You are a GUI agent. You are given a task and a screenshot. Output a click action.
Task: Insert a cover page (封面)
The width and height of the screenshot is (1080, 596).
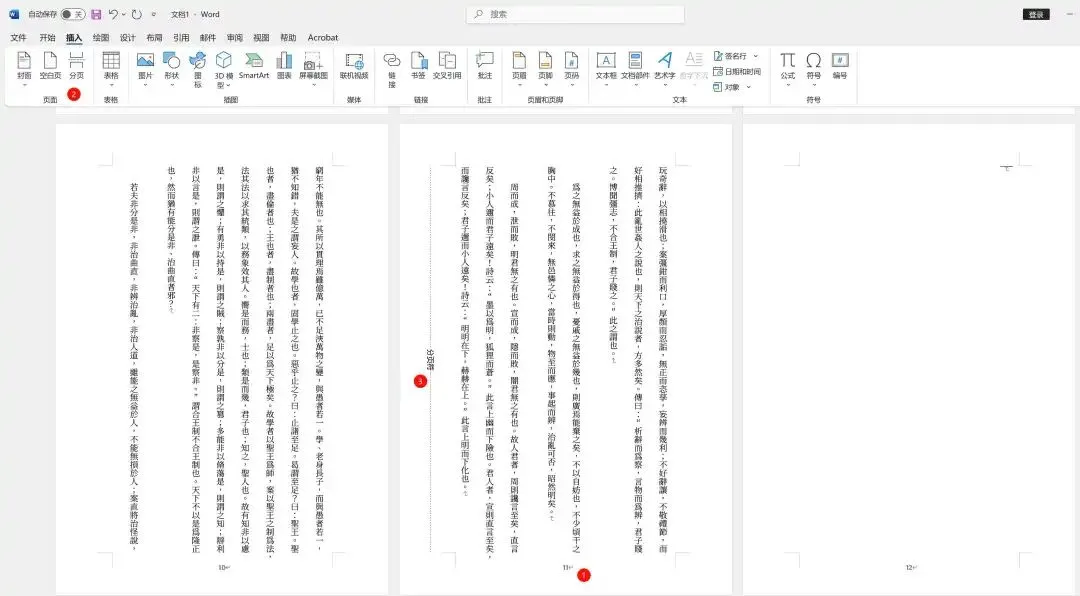point(24,65)
